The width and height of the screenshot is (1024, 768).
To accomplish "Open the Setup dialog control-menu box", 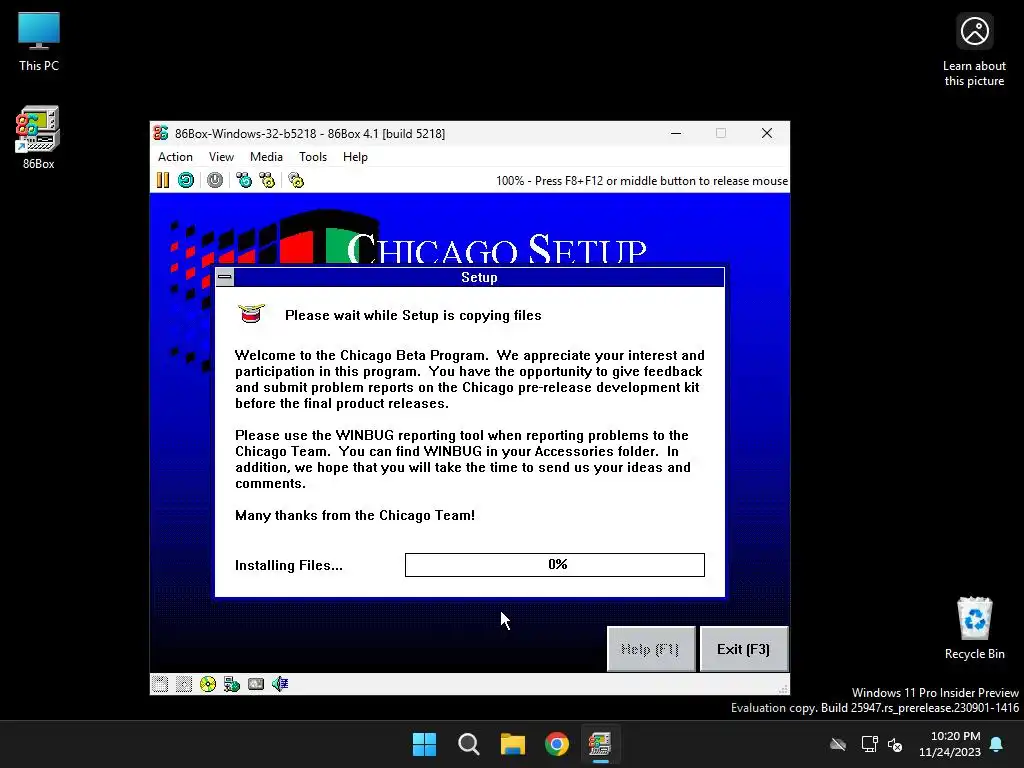I will (225, 278).
